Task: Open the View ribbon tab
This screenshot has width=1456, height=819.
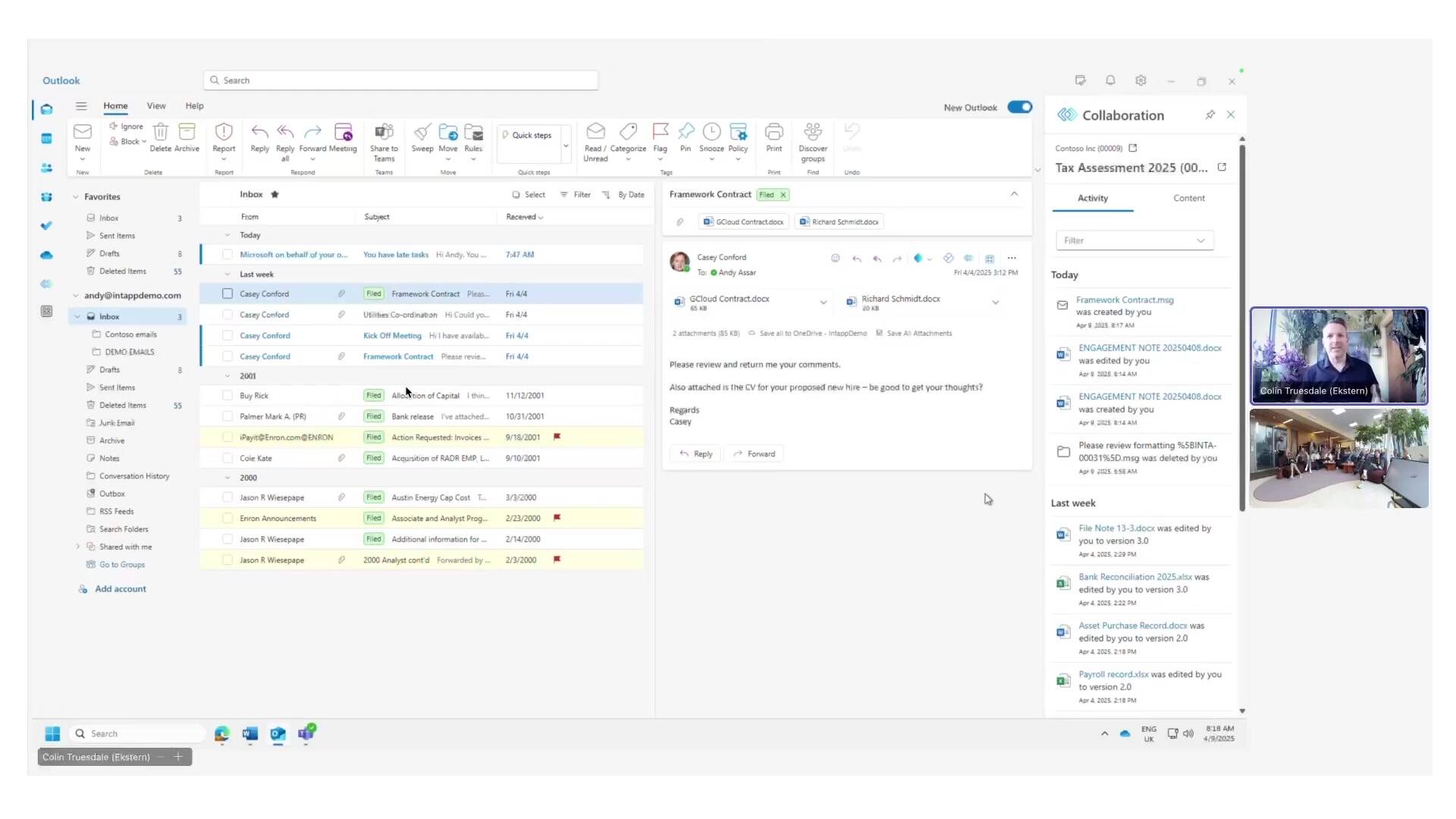Action: click(x=156, y=106)
